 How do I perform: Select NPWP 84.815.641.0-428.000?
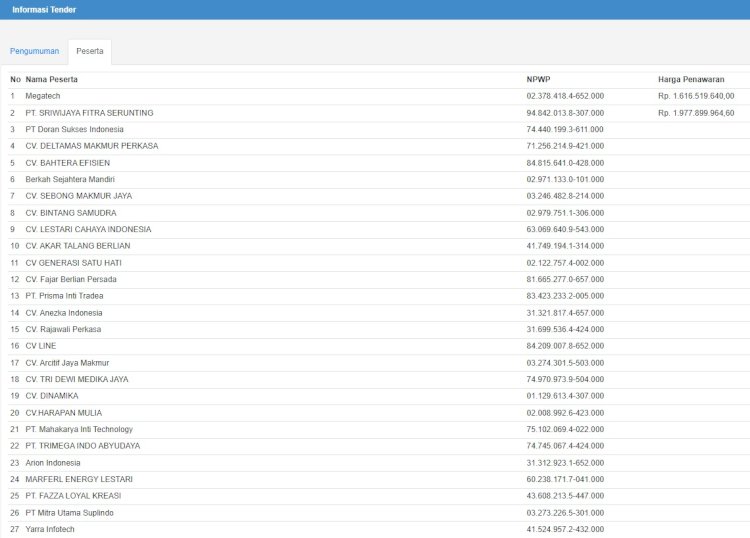coord(565,163)
